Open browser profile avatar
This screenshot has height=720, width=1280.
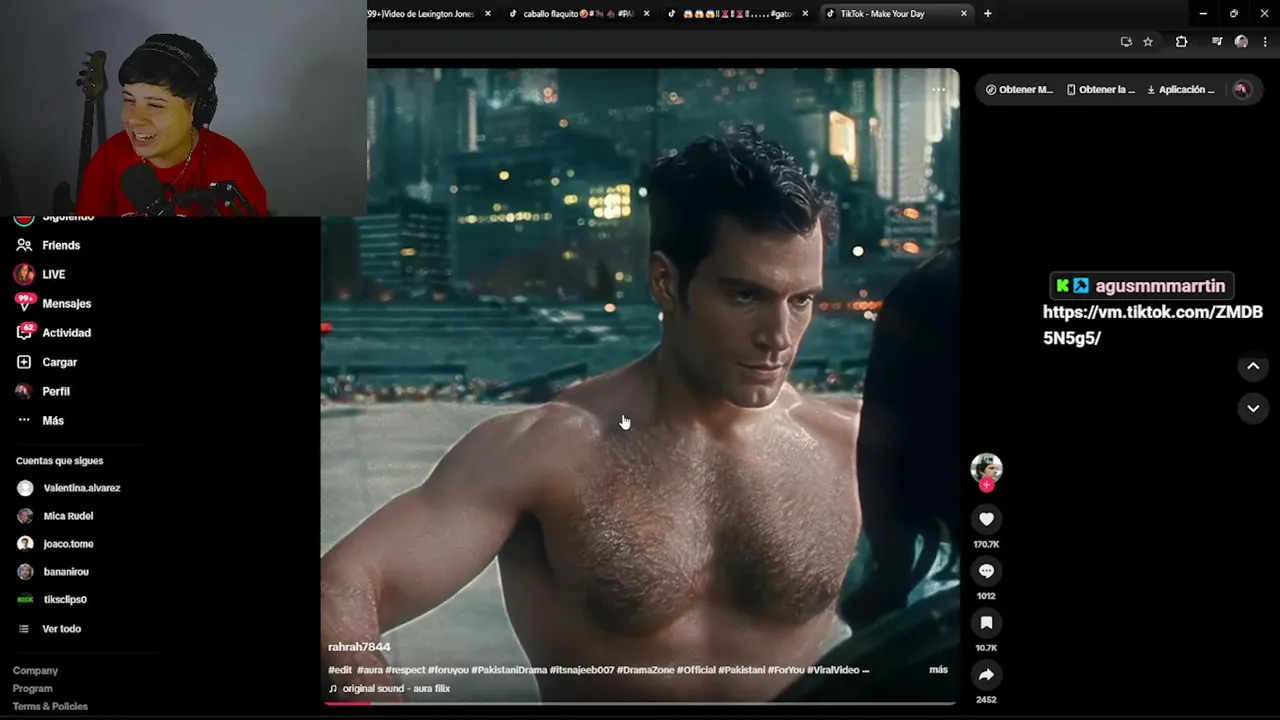click(1241, 42)
